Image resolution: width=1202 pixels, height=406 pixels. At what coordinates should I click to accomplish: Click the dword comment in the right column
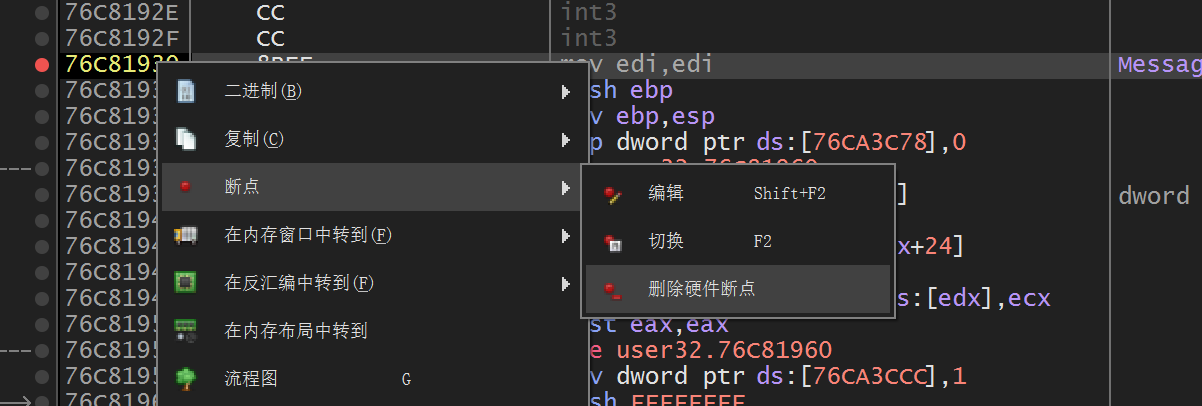[1153, 195]
